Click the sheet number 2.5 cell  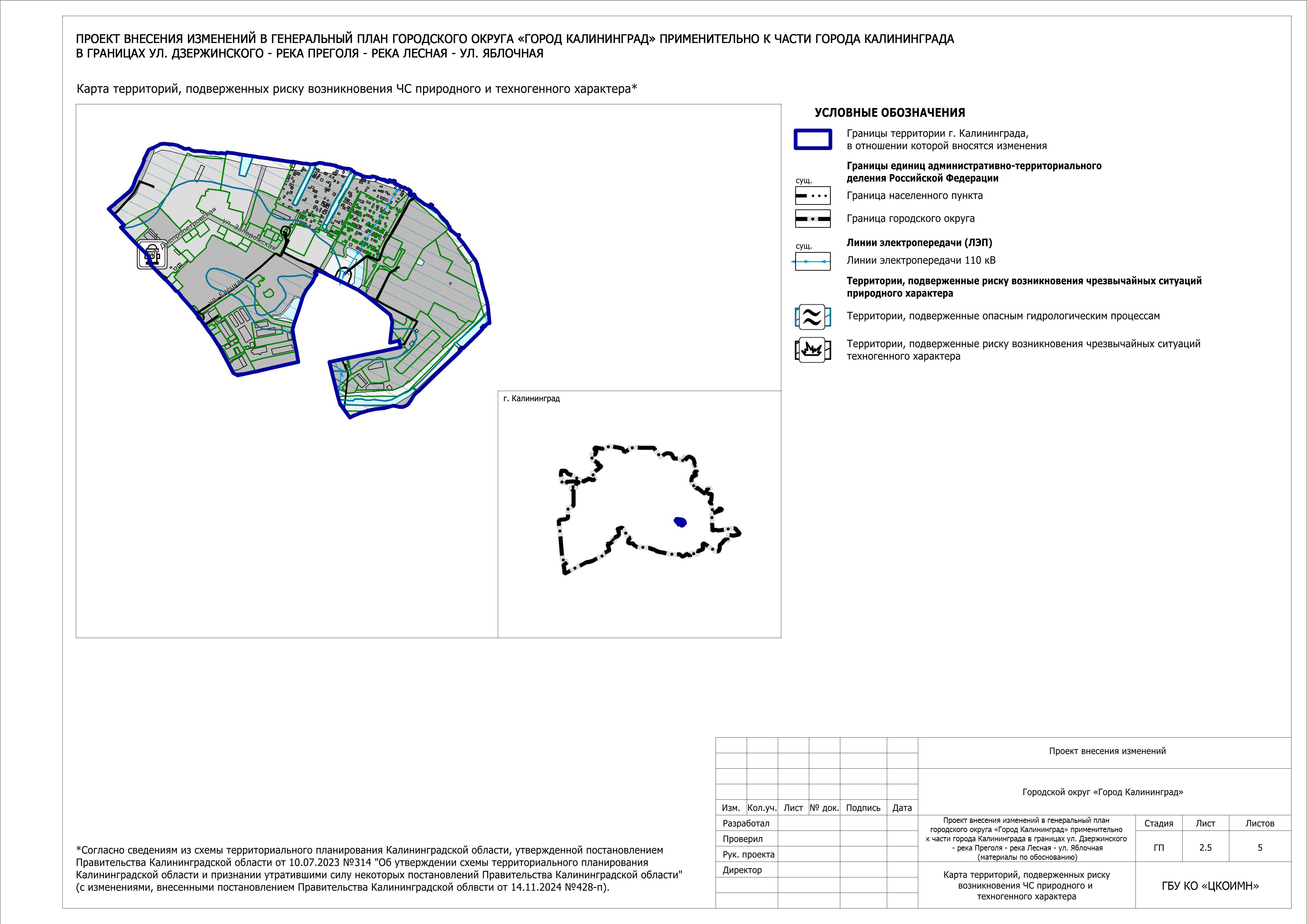1205,847
